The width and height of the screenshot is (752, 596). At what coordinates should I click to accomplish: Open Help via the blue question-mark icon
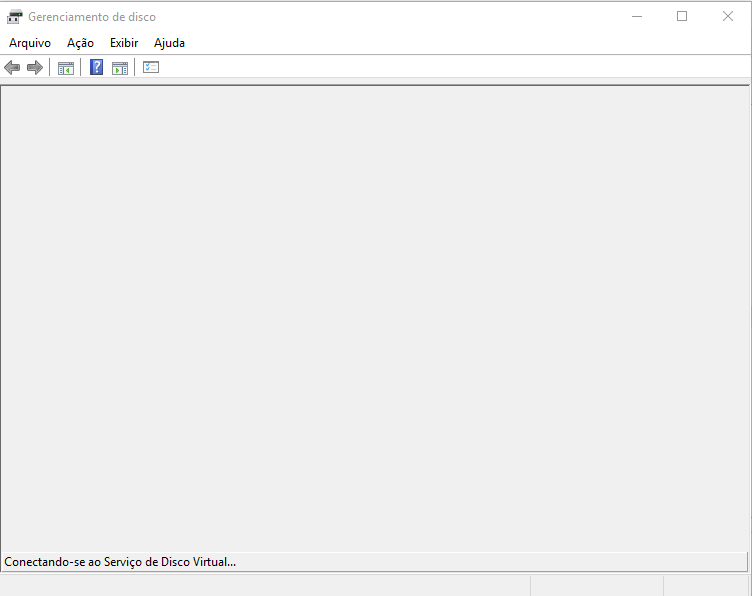pos(96,67)
